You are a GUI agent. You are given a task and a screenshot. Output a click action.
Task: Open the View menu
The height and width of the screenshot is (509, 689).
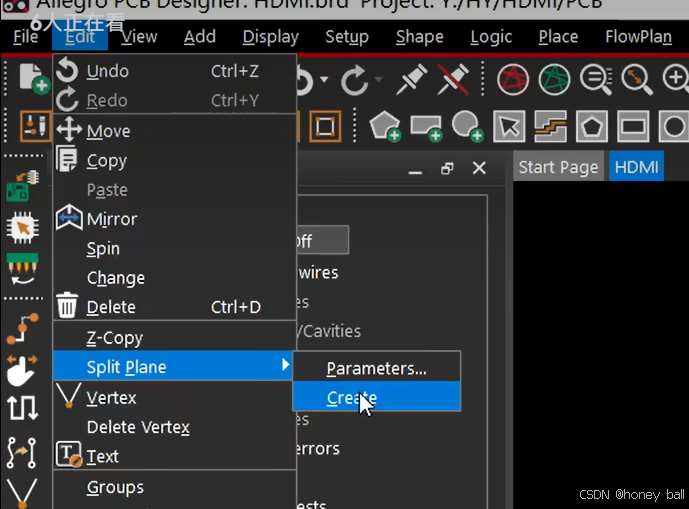[x=139, y=36]
